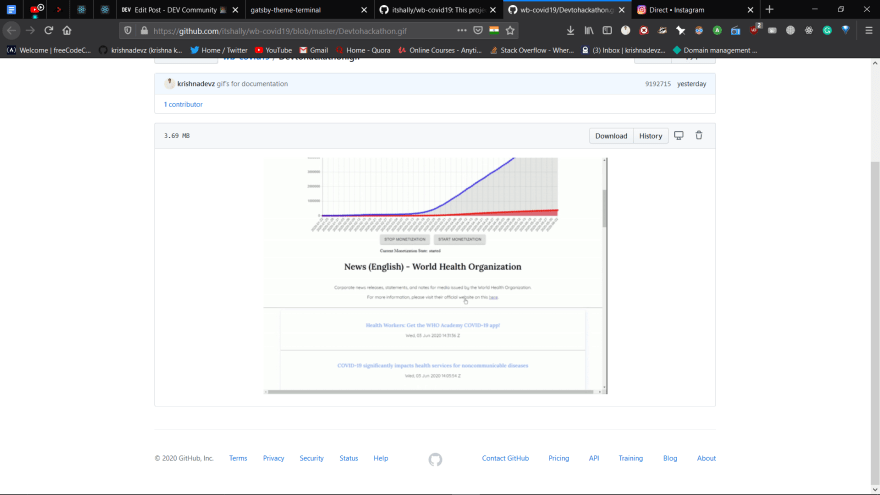Screen dimensions: 880x495
Task: Open a new browser tab
Action: pos(769,10)
